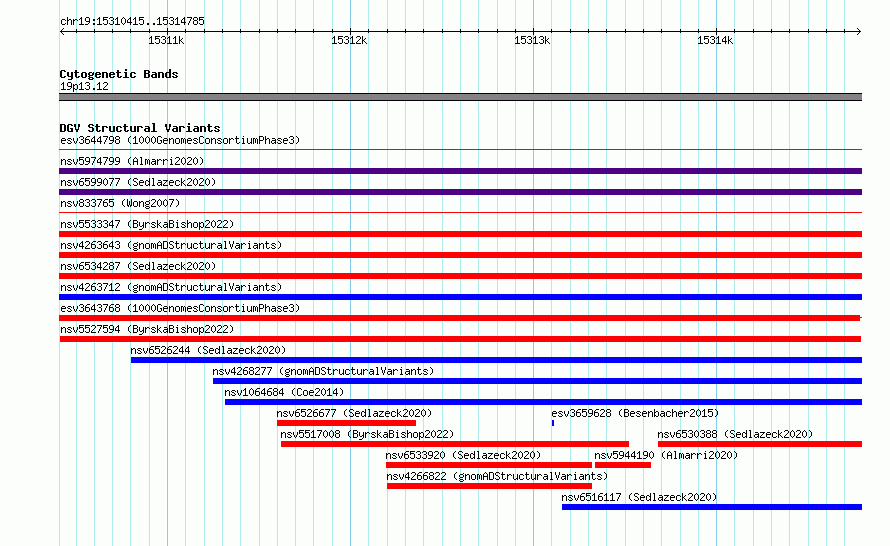Open variant label nsv4263712 (gnomADStructuralVariants)
Screen dimensions: 890x546
click(x=171, y=287)
